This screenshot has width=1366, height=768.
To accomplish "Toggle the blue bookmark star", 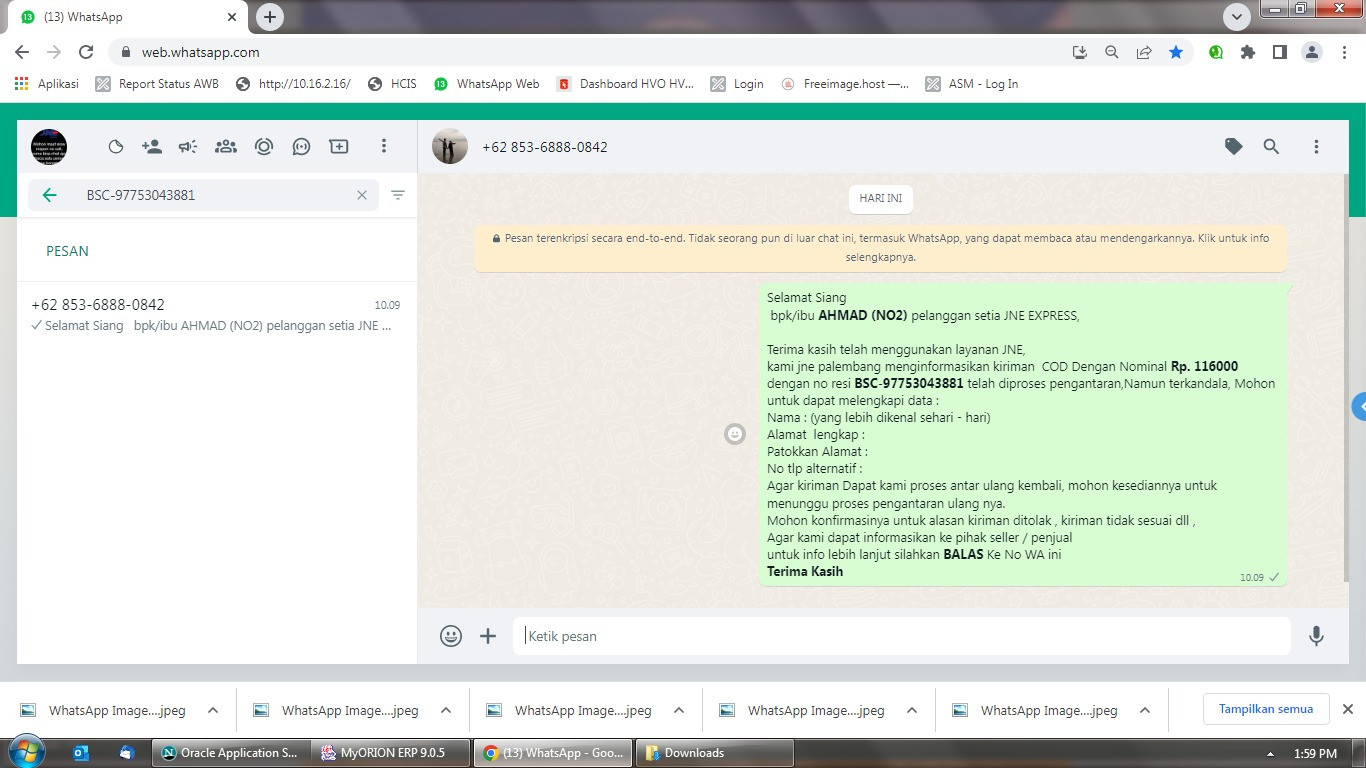I will 1176,52.
